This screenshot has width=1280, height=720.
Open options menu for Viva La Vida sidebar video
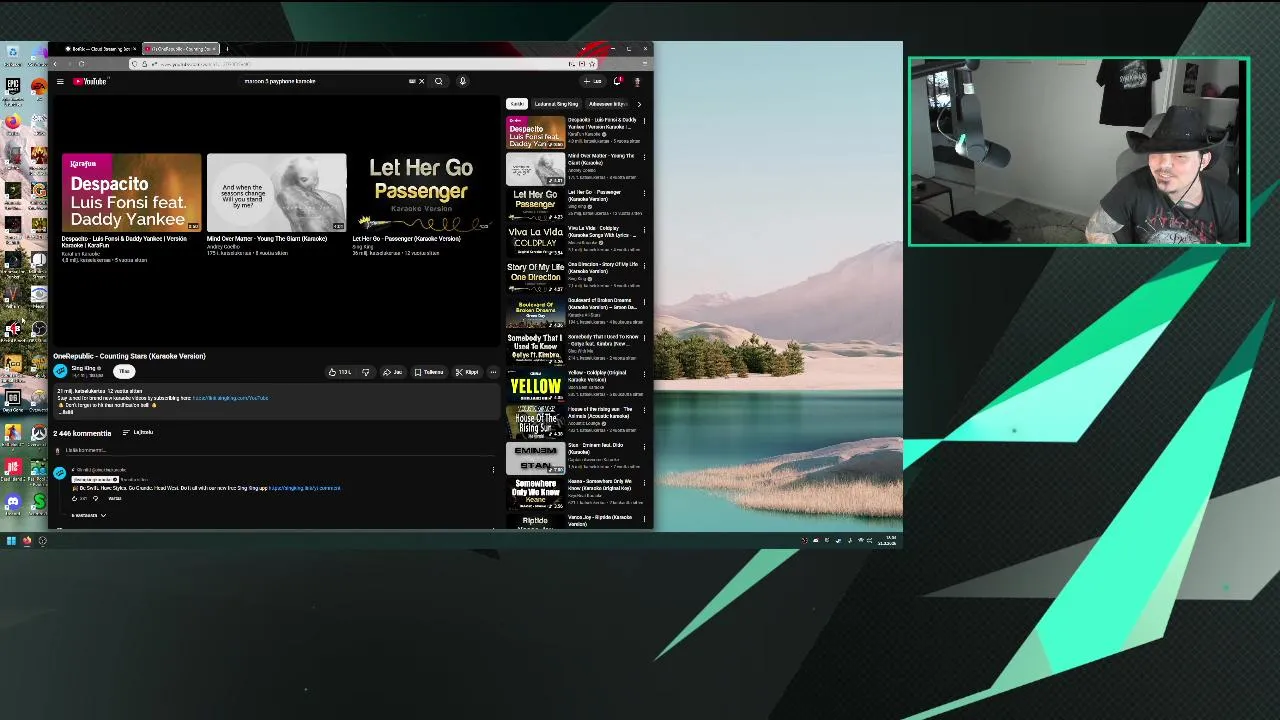click(x=644, y=229)
